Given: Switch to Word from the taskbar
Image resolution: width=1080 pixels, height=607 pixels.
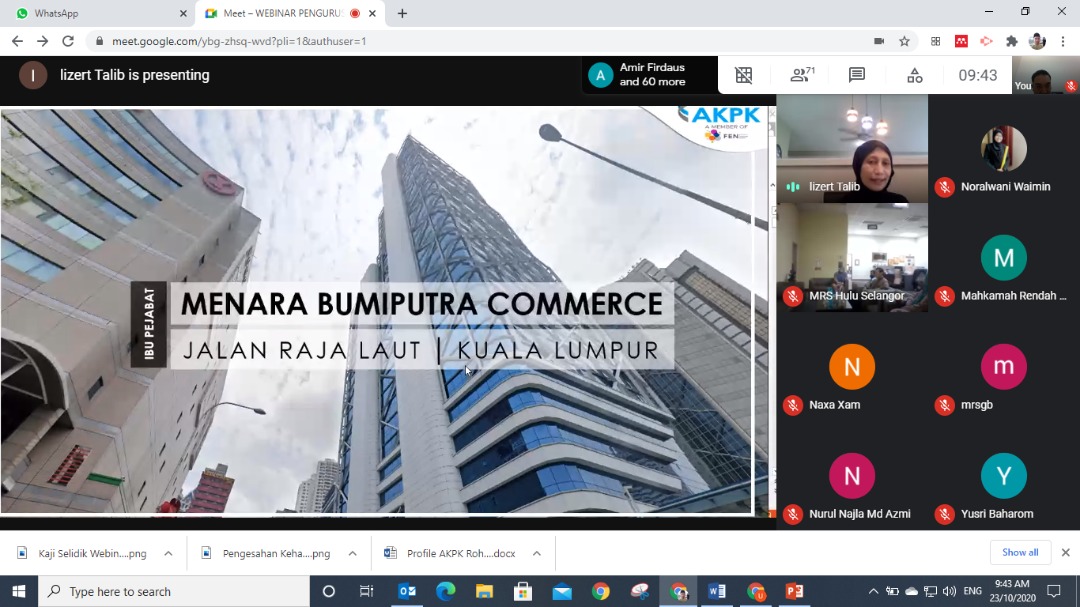Looking at the screenshot, I should 717,591.
